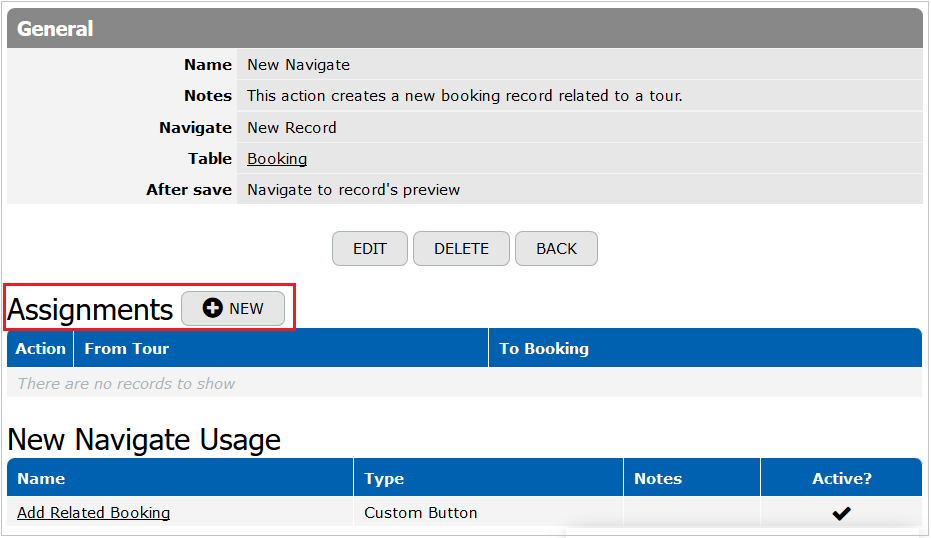
Task: Click the Assignments heading
Action: [x=90, y=309]
